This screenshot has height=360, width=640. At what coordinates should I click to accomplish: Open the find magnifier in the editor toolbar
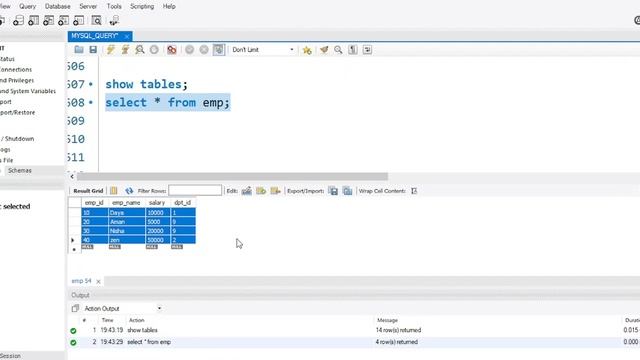338,50
